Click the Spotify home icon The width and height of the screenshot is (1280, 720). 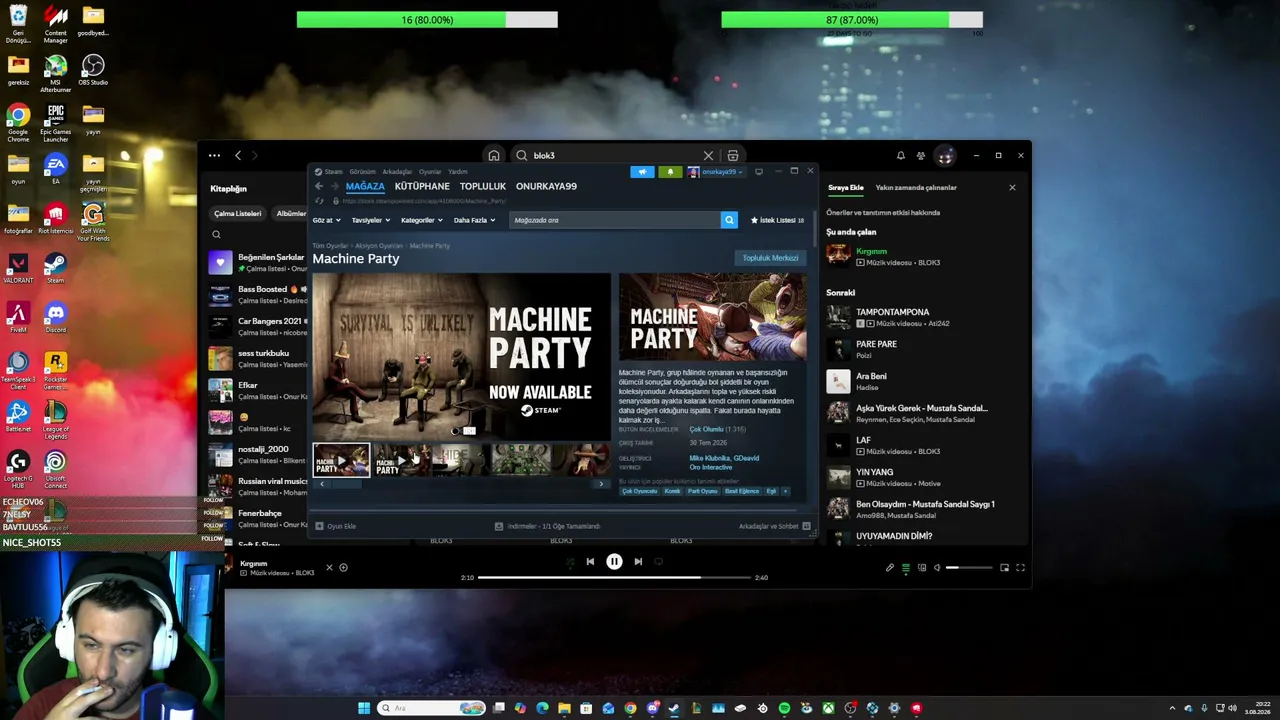494,155
